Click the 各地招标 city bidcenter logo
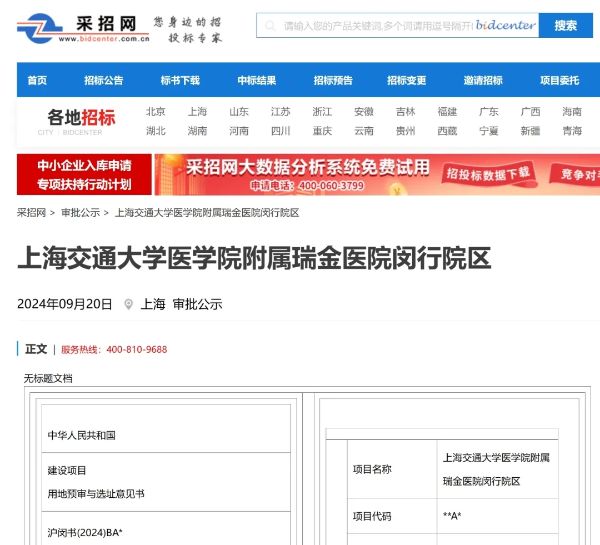This screenshot has height=545, width=600. 81,120
